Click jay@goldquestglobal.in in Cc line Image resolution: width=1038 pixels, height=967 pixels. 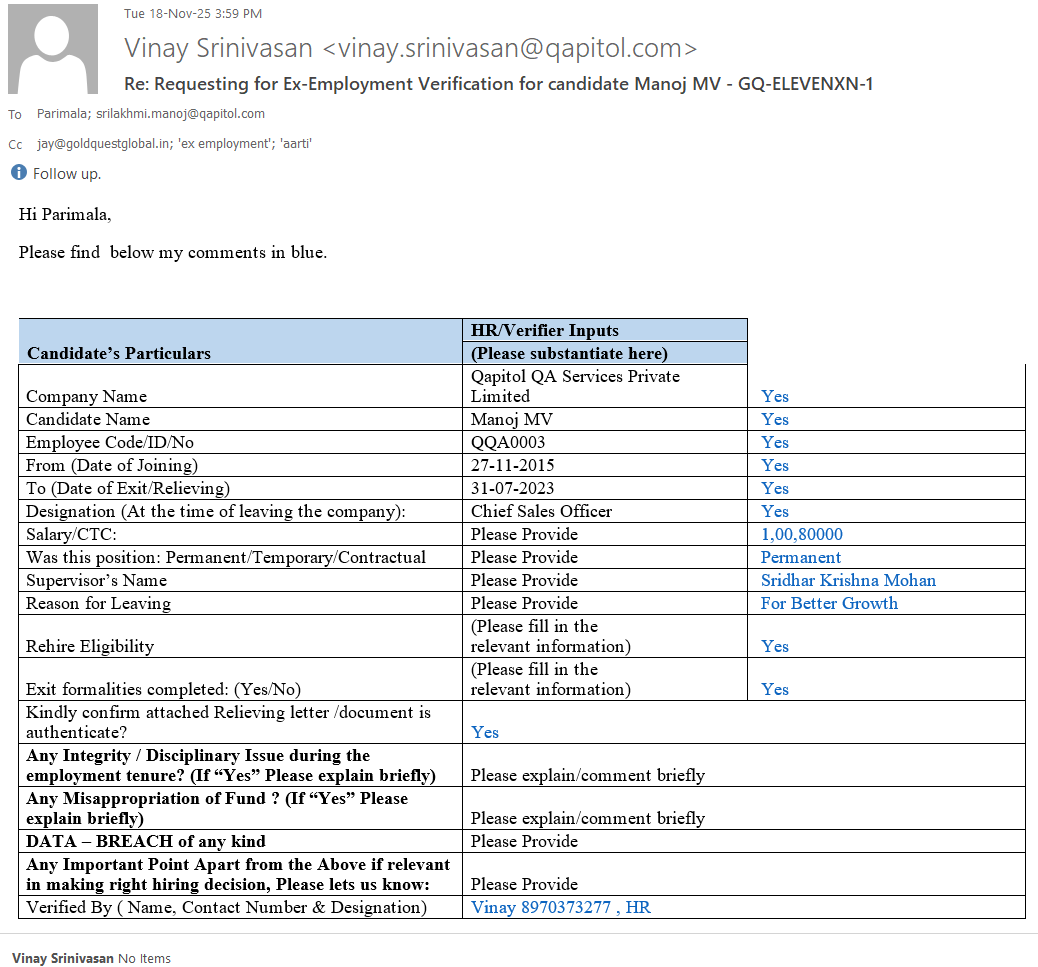tap(103, 144)
